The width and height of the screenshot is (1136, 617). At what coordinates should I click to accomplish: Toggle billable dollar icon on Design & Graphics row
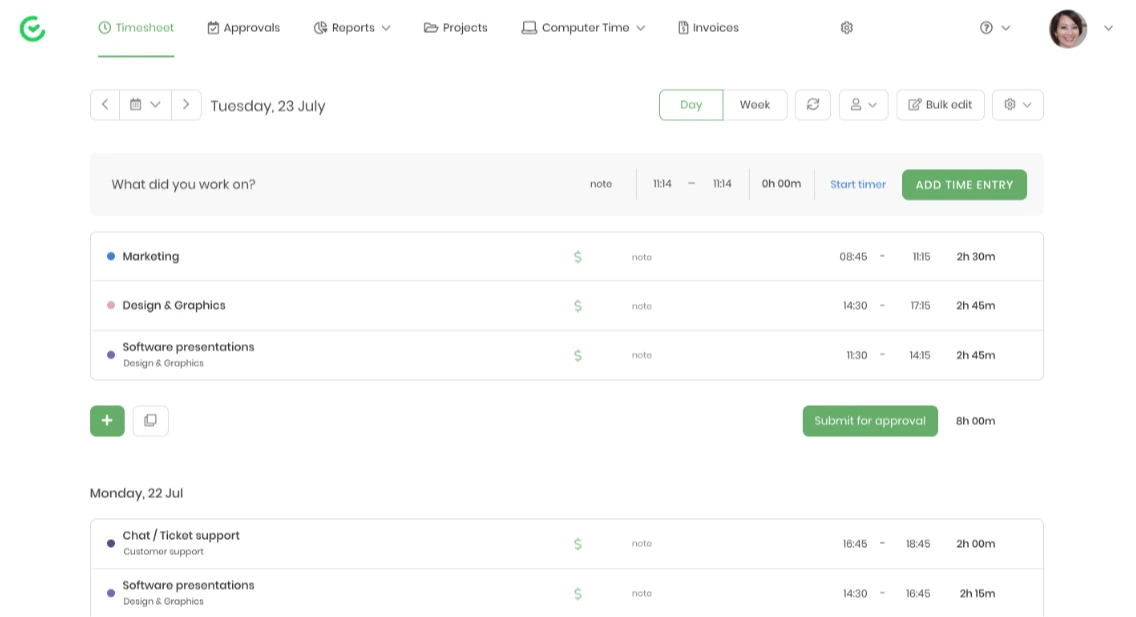[577, 306]
